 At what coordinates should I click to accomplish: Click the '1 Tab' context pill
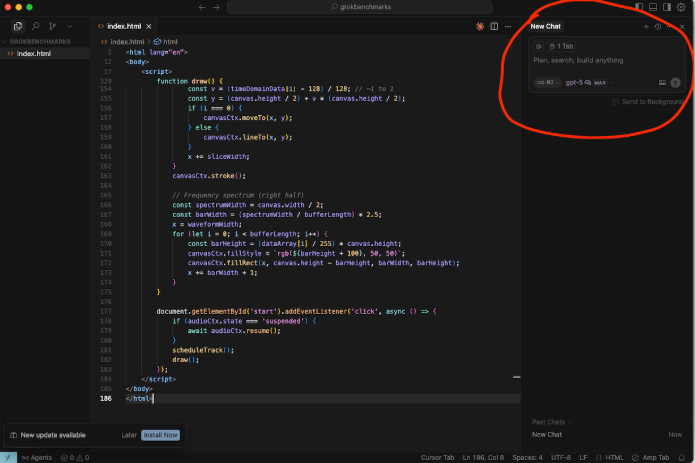pos(562,47)
